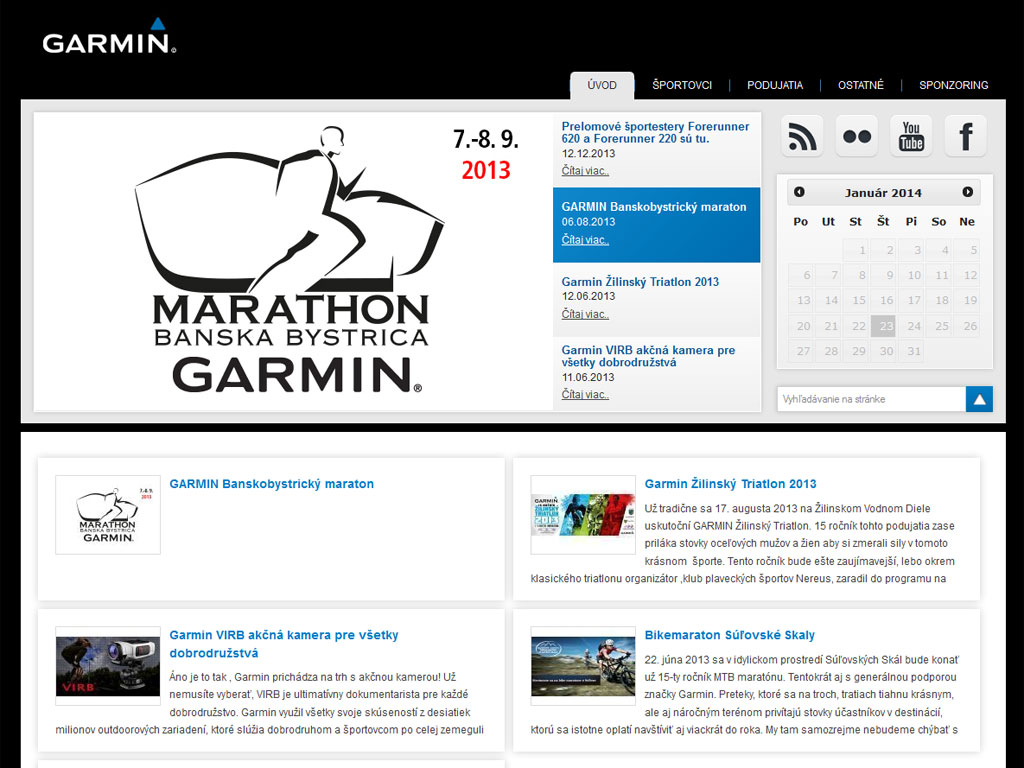Open GARMIN Banskobystrický maraton article title
1024x768 pixels.
272,484
